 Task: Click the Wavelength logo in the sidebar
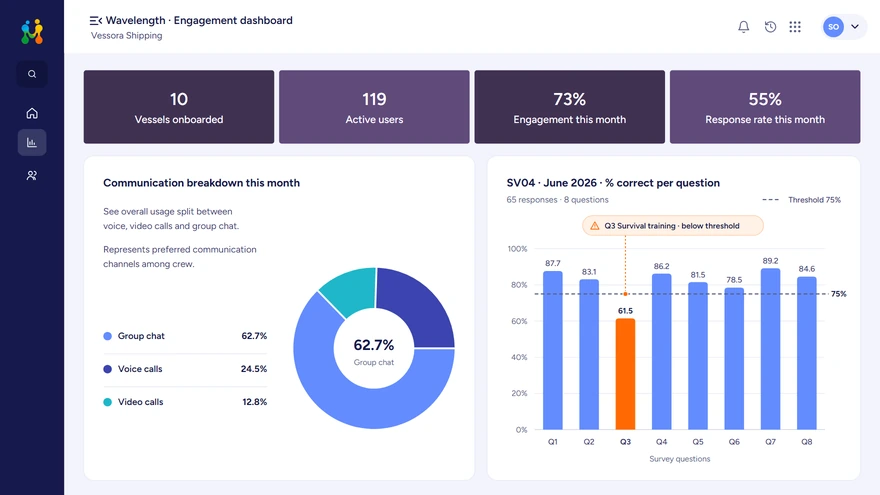point(32,31)
